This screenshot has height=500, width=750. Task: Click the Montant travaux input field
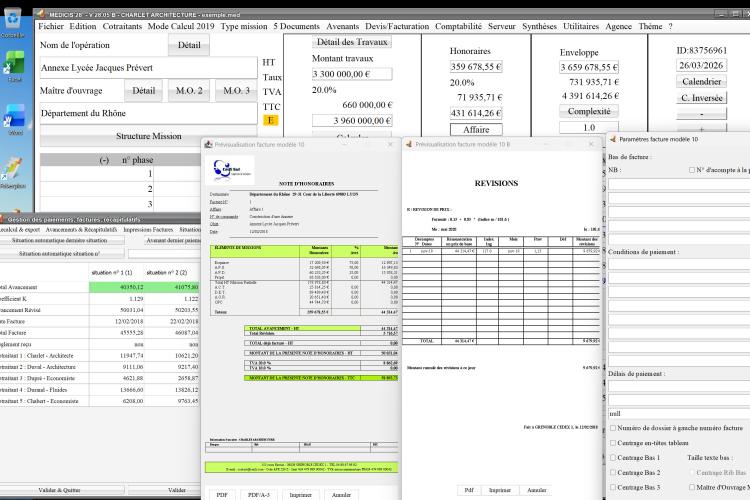click(352, 74)
